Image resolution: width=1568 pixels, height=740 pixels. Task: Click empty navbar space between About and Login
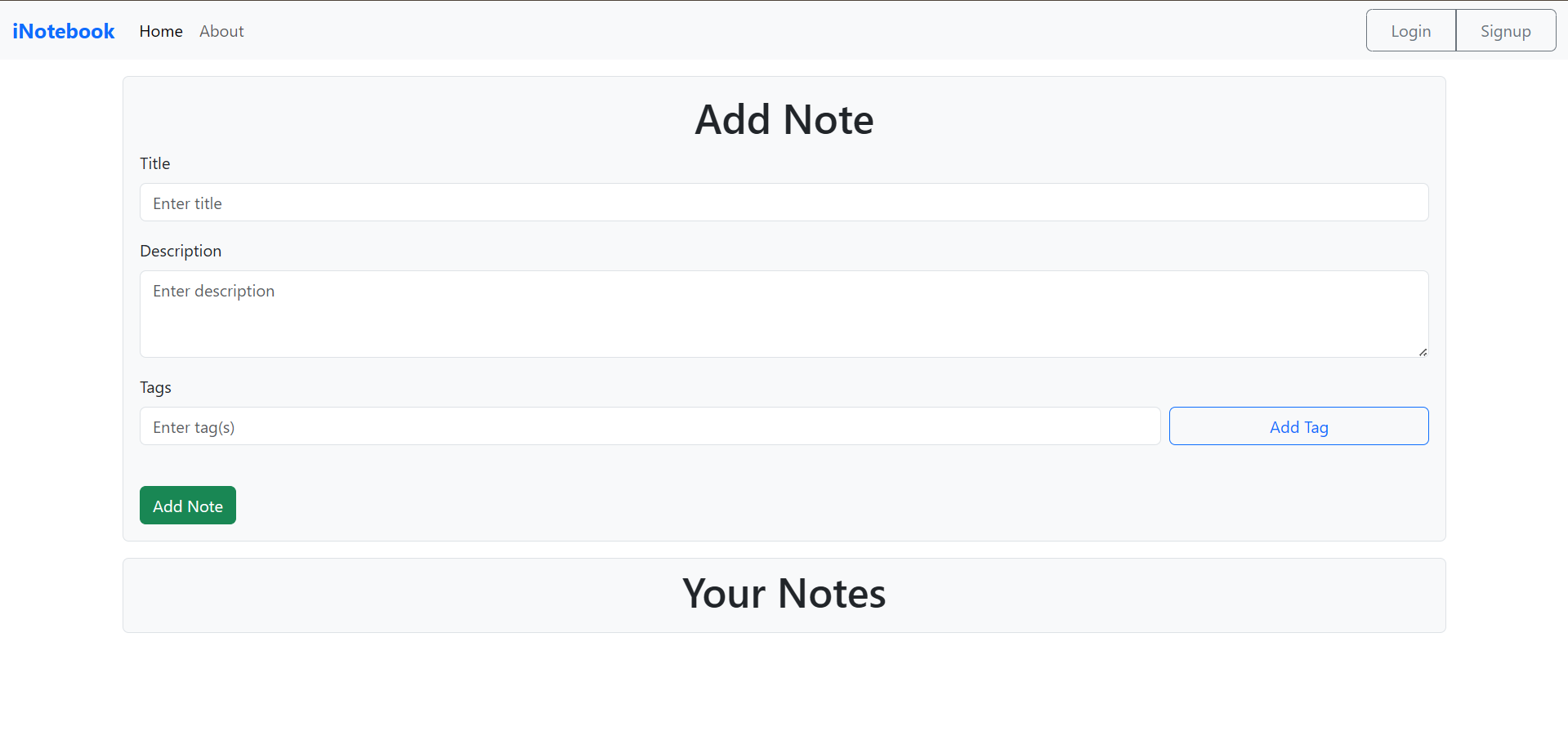coord(801,31)
